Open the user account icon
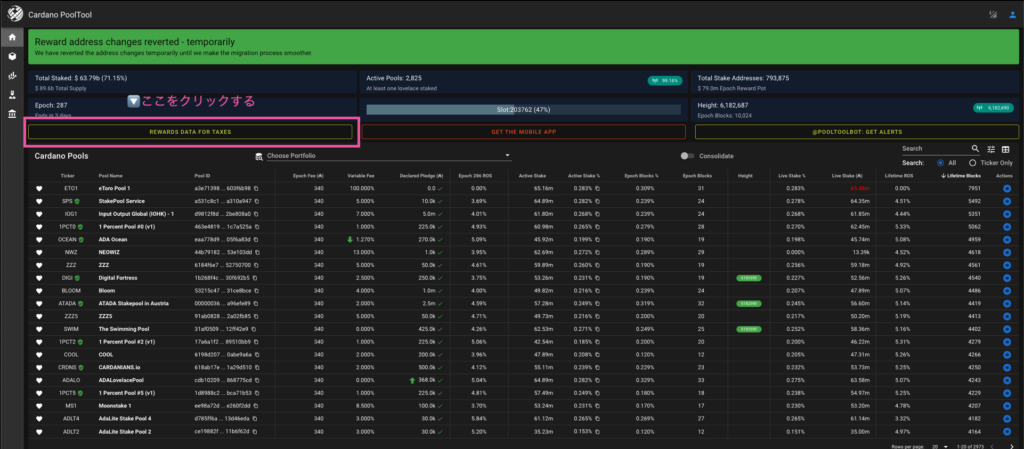1024x449 pixels. [x=1012, y=14]
